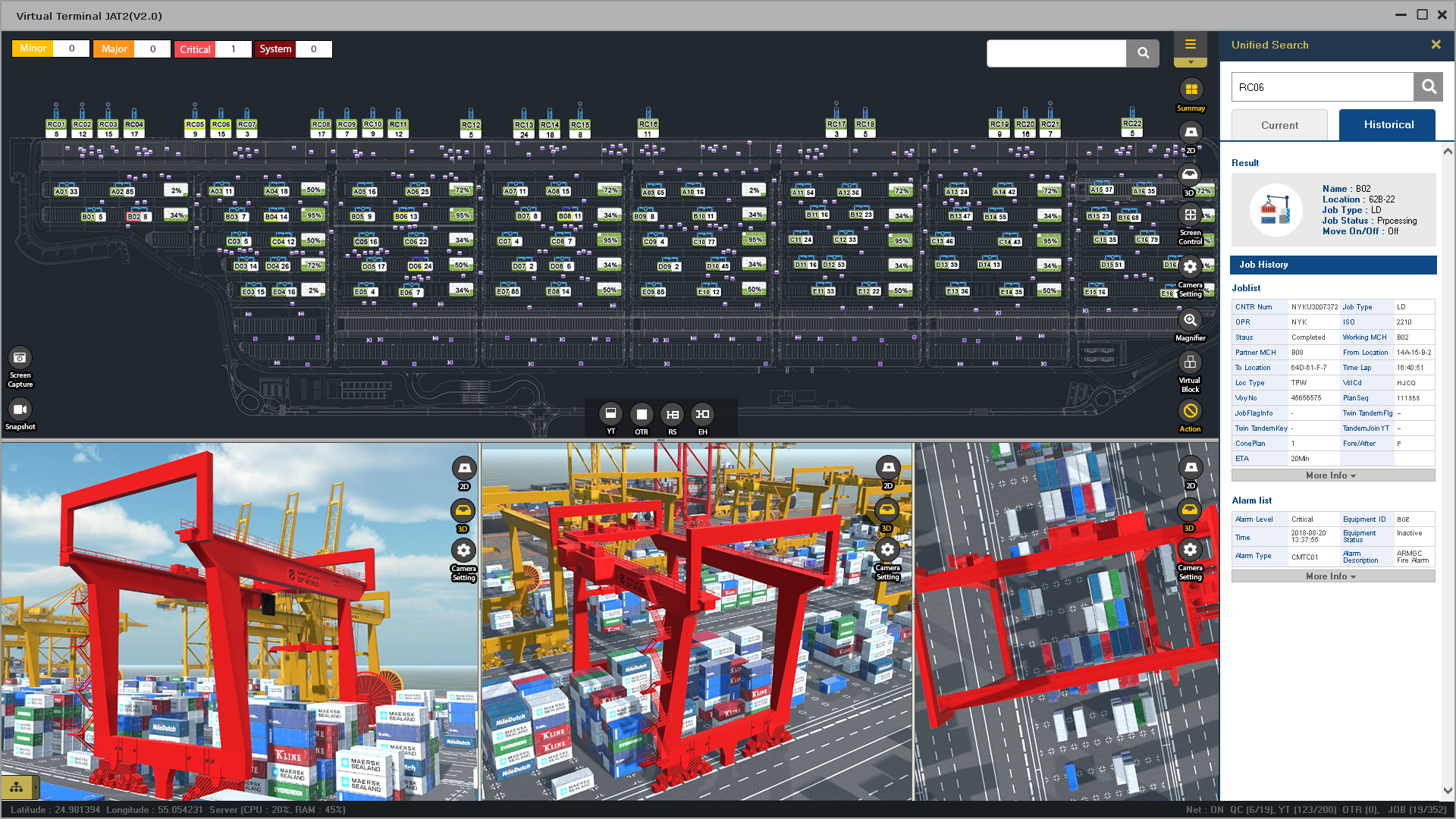Click the Unified Search magnifier button

click(1428, 87)
